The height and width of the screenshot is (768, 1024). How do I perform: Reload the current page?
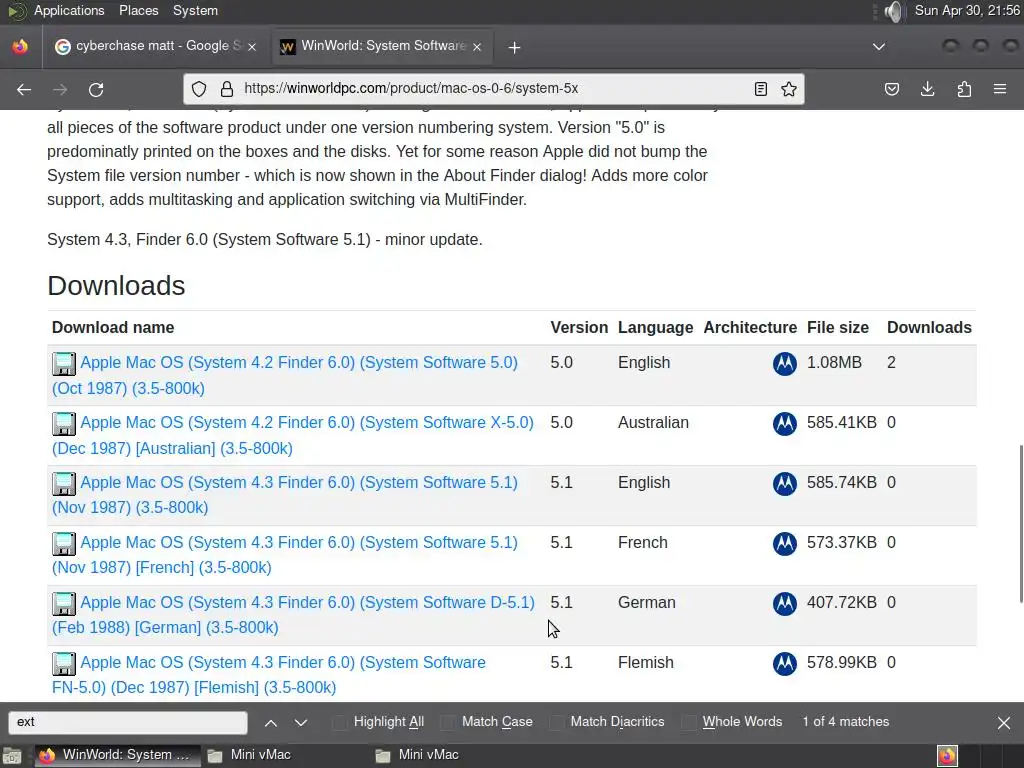(x=96, y=89)
